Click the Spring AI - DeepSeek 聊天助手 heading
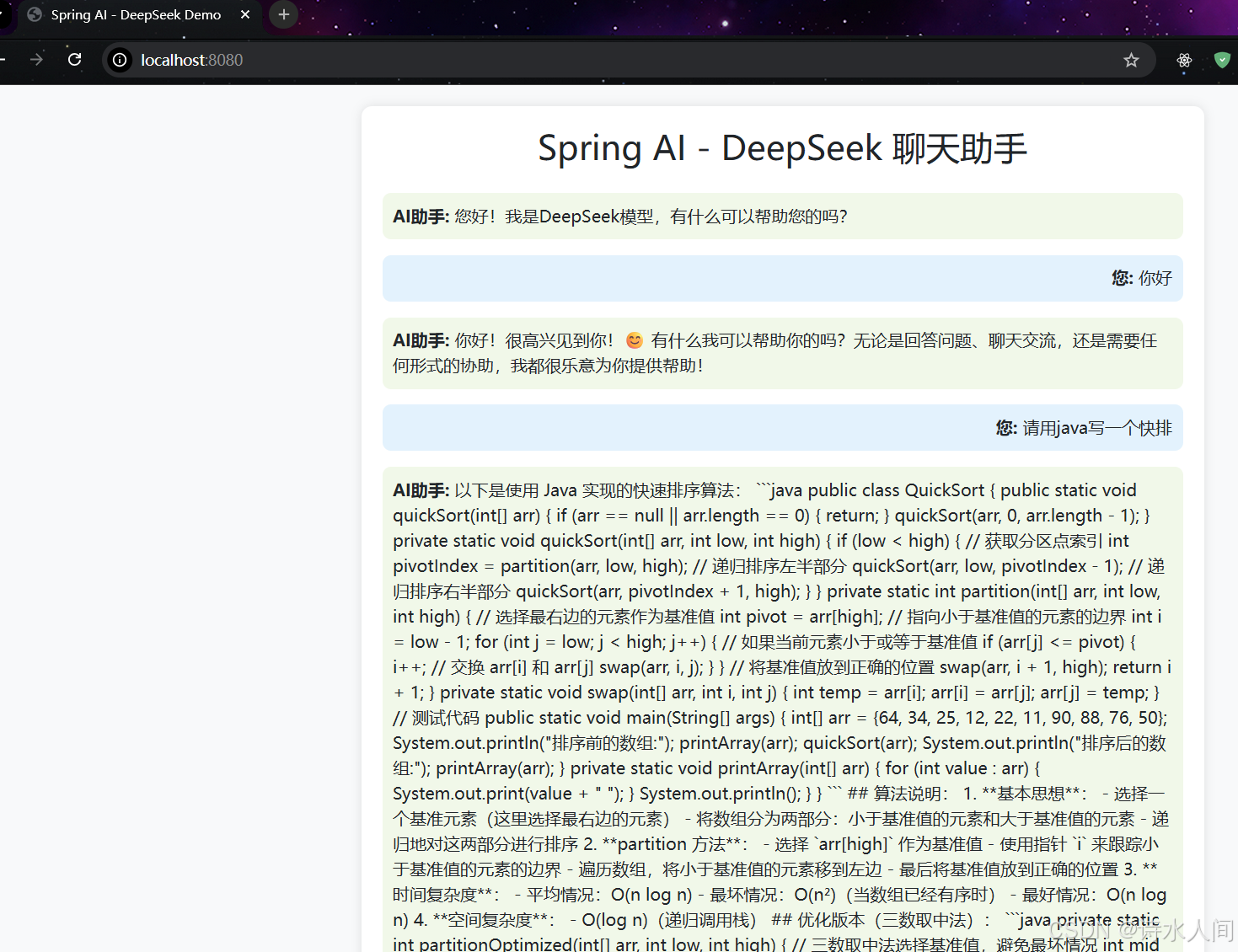This screenshot has width=1238, height=952. 782,148
